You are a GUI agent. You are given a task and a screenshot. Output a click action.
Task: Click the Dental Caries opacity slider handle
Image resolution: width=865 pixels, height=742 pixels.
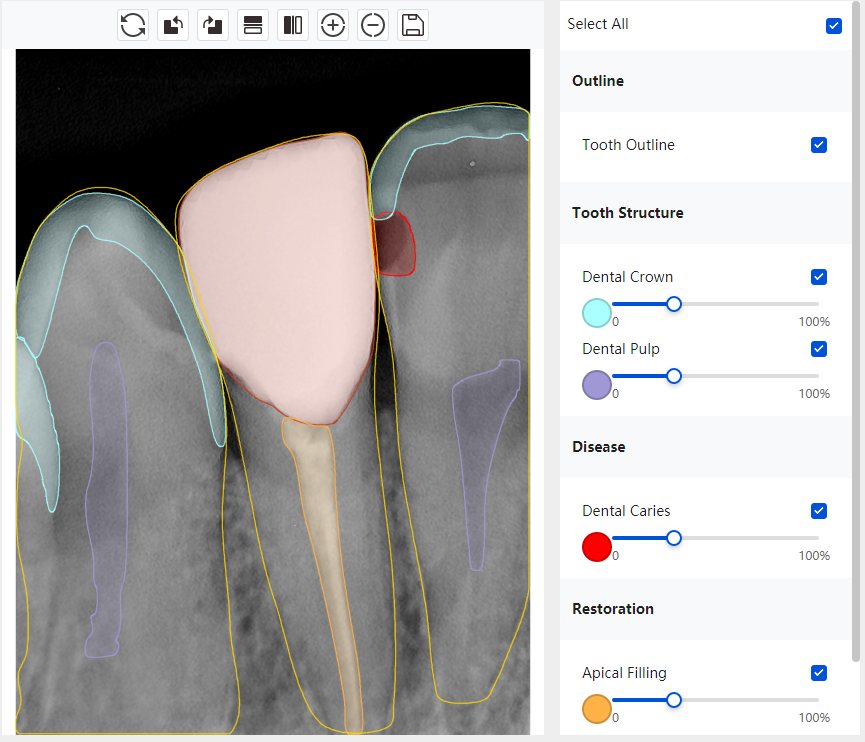coord(674,538)
